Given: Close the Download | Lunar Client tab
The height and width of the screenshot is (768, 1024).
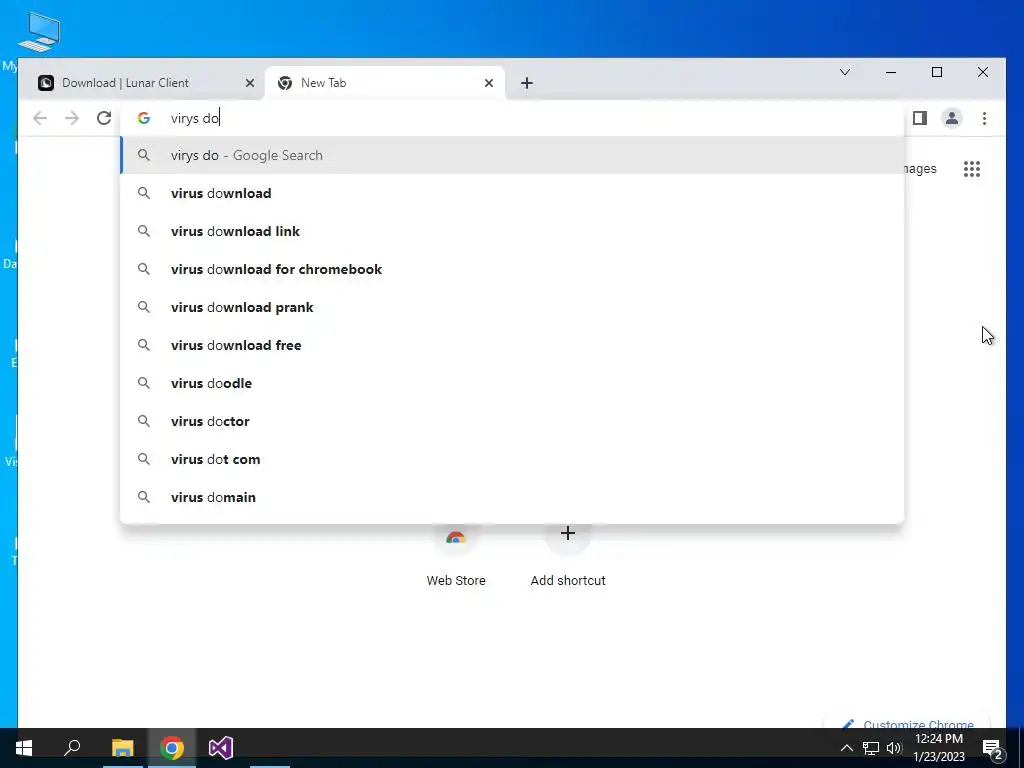Looking at the screenshot, I should click(249, 83).
